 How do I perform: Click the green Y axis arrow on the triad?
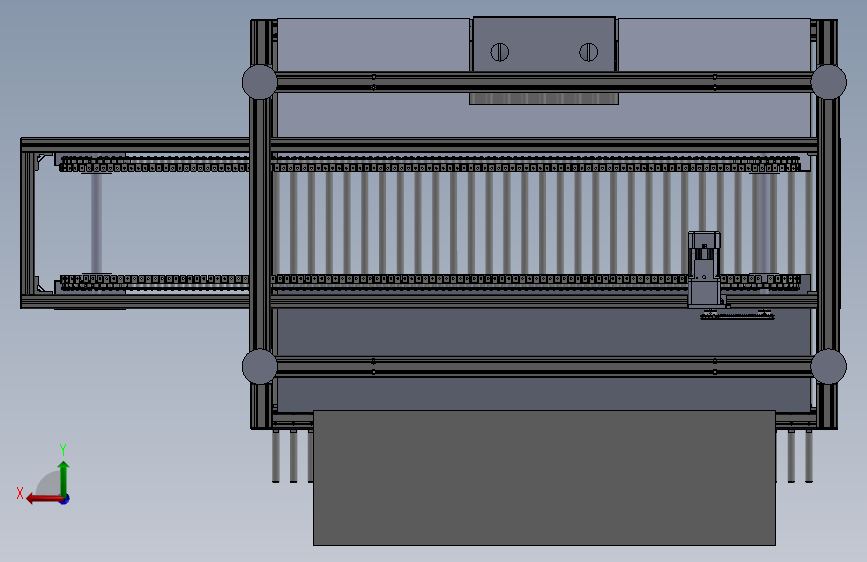pos(64,478)
